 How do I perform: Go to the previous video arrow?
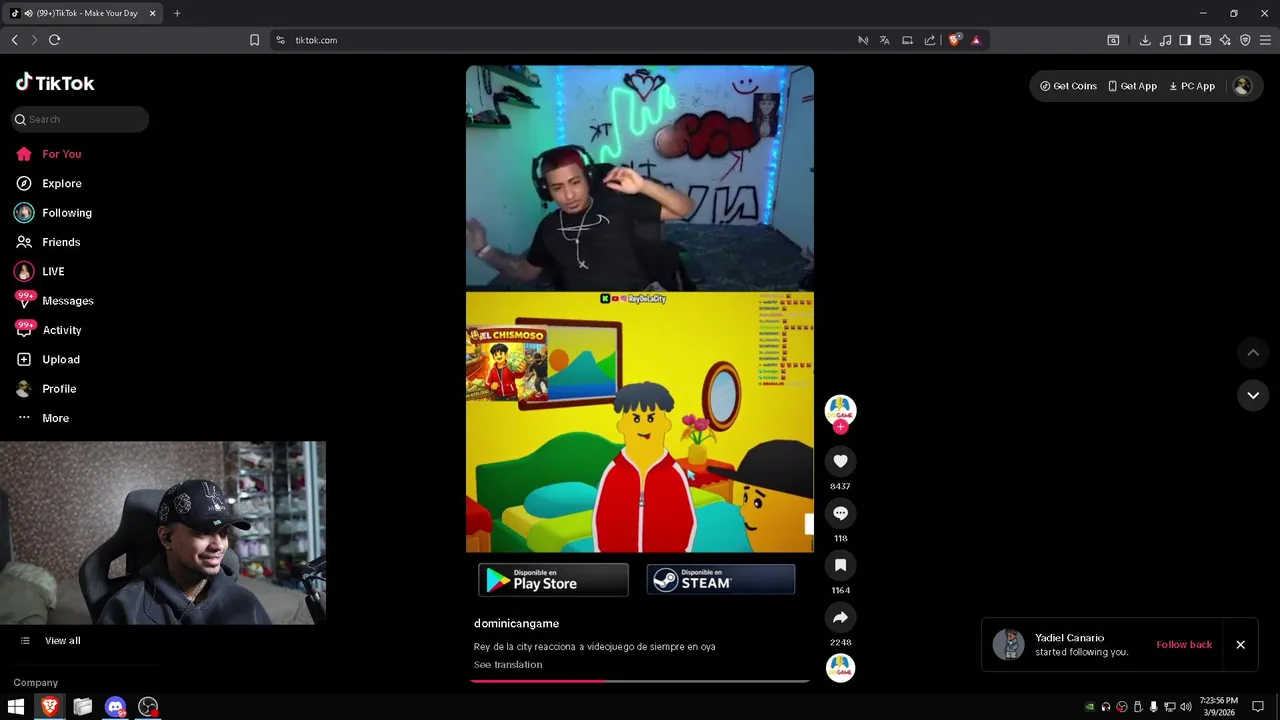point(1253,352)
